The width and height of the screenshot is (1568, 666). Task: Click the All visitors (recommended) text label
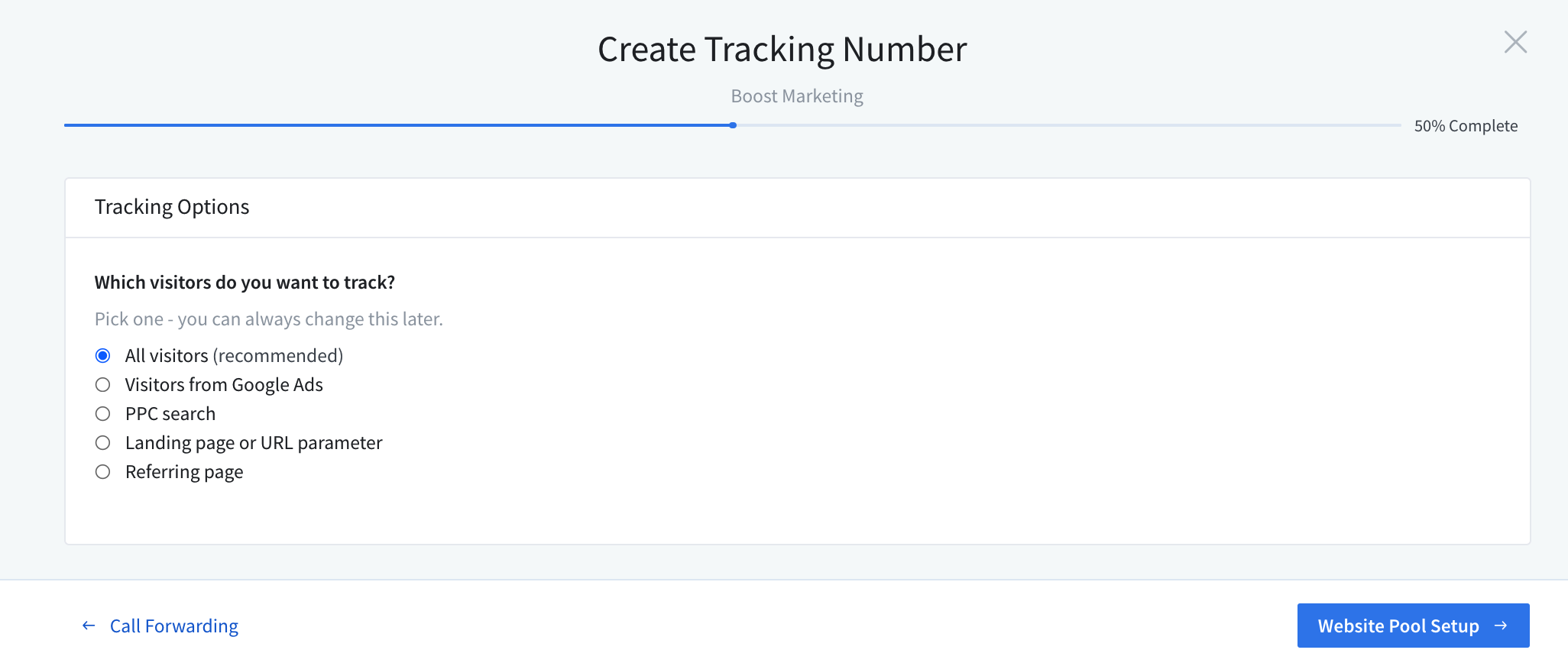point(234,355)
